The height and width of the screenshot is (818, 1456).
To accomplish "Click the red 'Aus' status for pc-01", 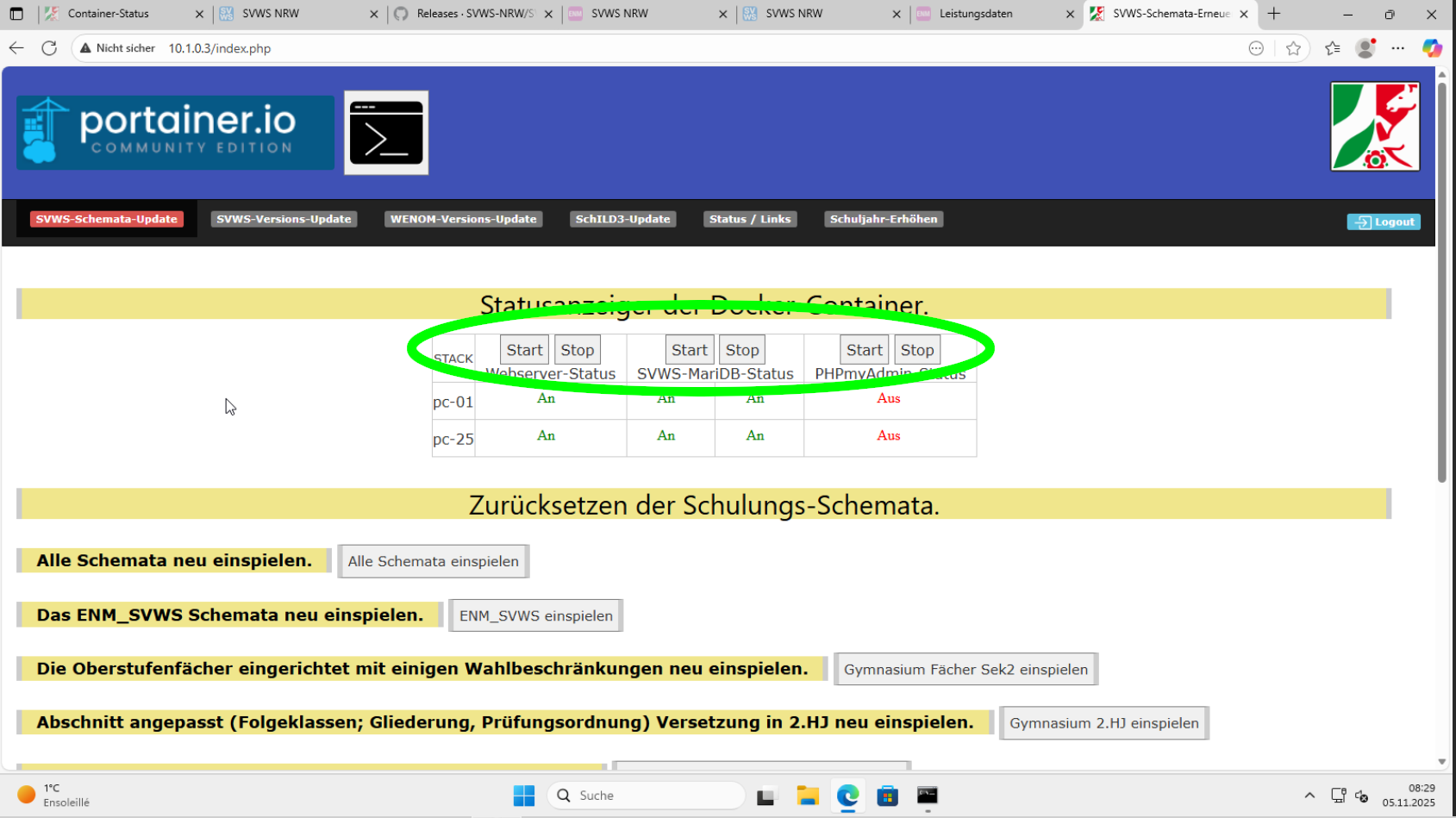I will [x=889, y=398].
